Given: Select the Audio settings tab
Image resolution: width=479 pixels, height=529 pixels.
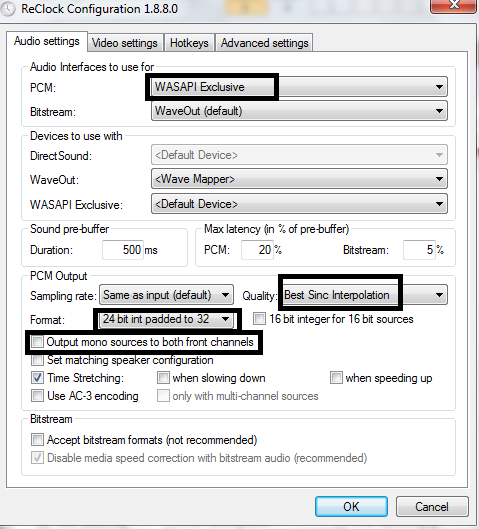Looking at the screenshot, I should tap(47, 41).
